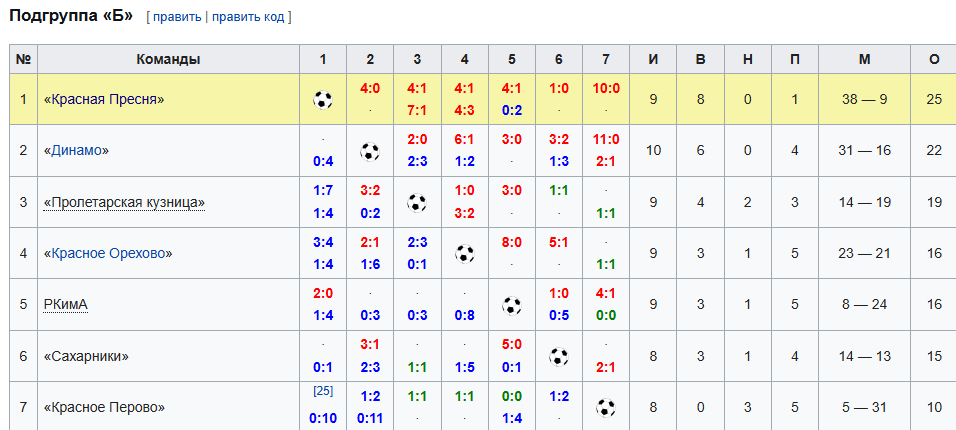Open the «править код» source edit link
The image size is (956, 430).
[x=248, y=17]
